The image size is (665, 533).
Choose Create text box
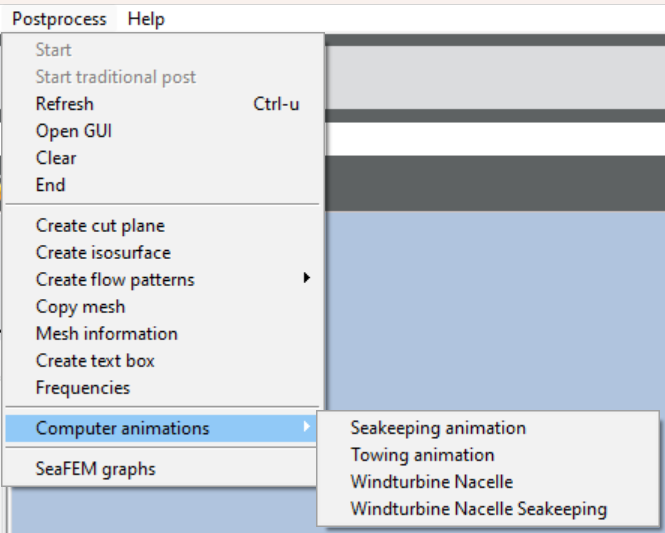(x=162, y=361)
